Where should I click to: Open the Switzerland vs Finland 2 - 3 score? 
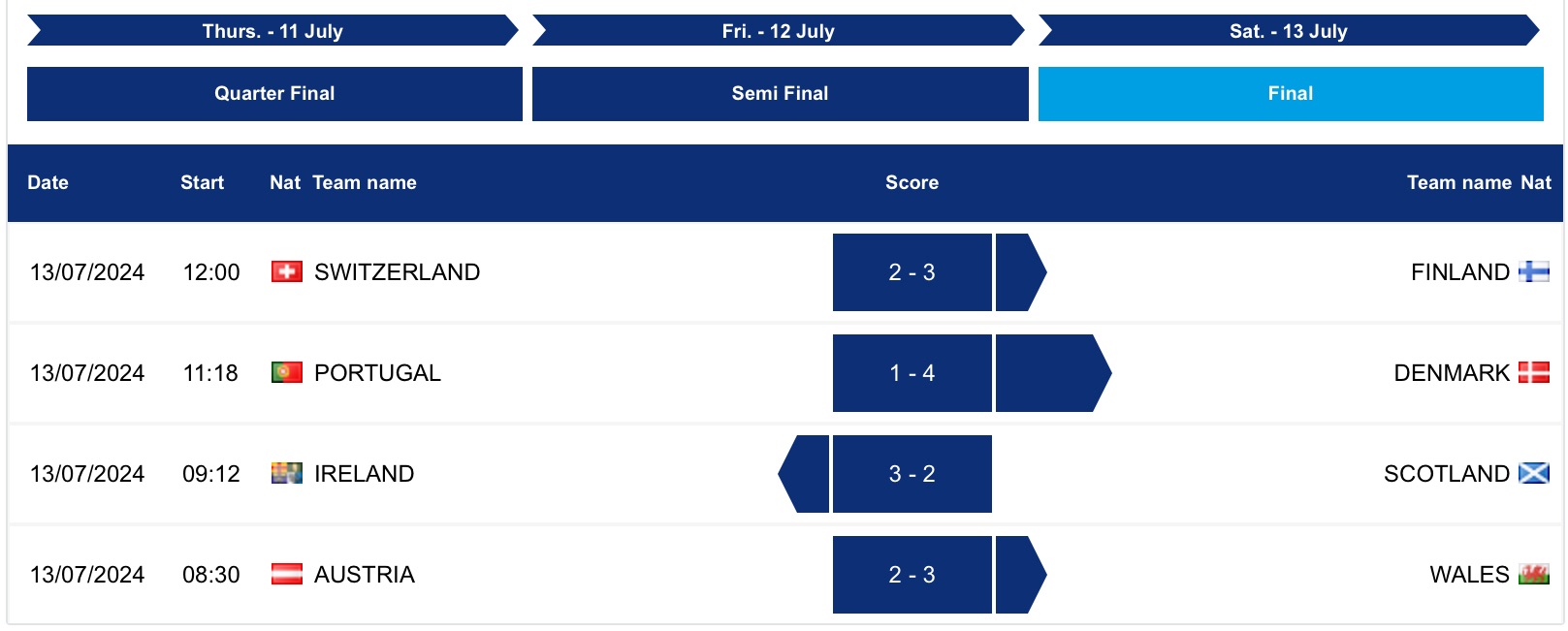pos(912,272)
